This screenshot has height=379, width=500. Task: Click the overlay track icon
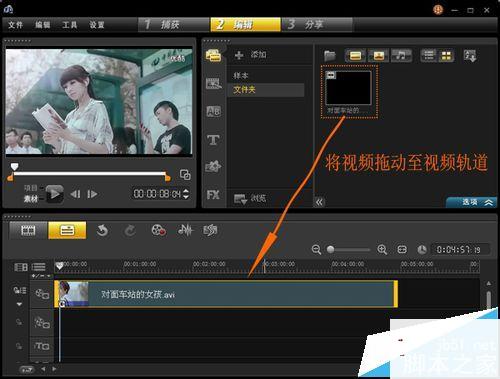point(42,322)
